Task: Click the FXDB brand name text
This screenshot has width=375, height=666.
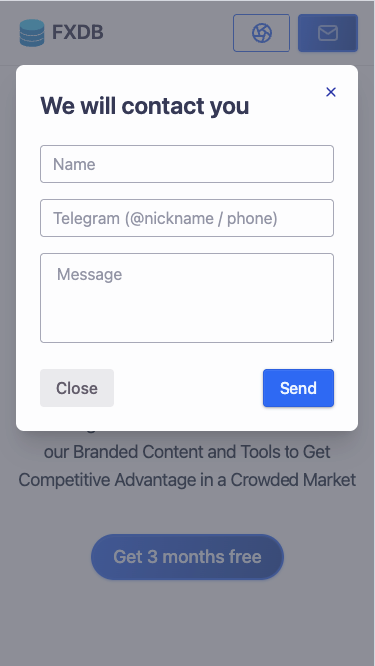Action: click(x=78, y=33)
